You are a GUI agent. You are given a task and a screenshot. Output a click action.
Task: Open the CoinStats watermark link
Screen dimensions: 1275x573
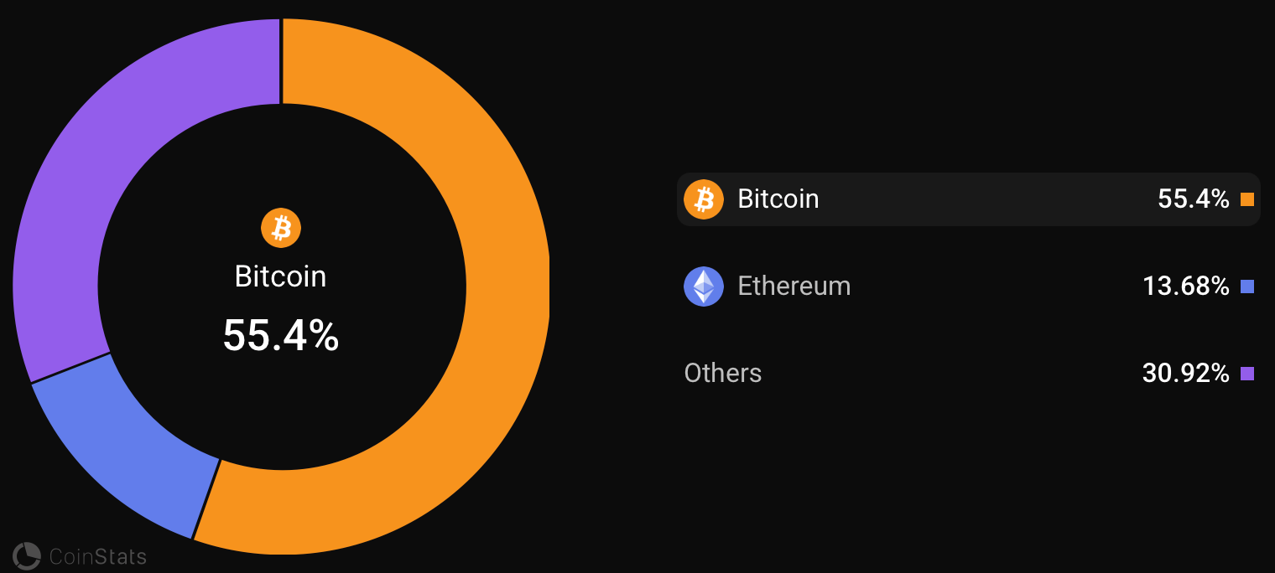[97, 557]
